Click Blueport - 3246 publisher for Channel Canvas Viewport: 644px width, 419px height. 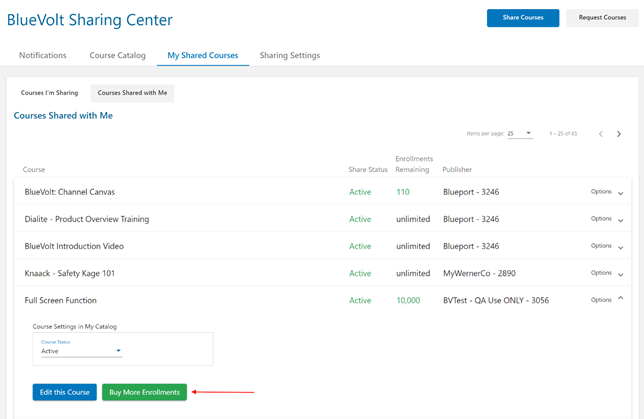coord(471,192)
